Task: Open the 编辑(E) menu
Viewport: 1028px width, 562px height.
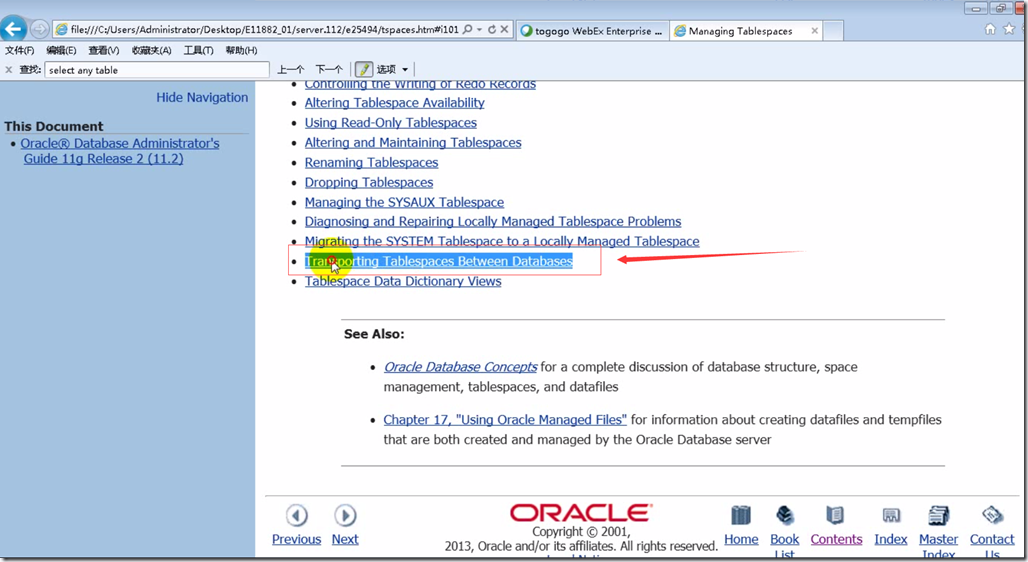Action: click(61, 50)
